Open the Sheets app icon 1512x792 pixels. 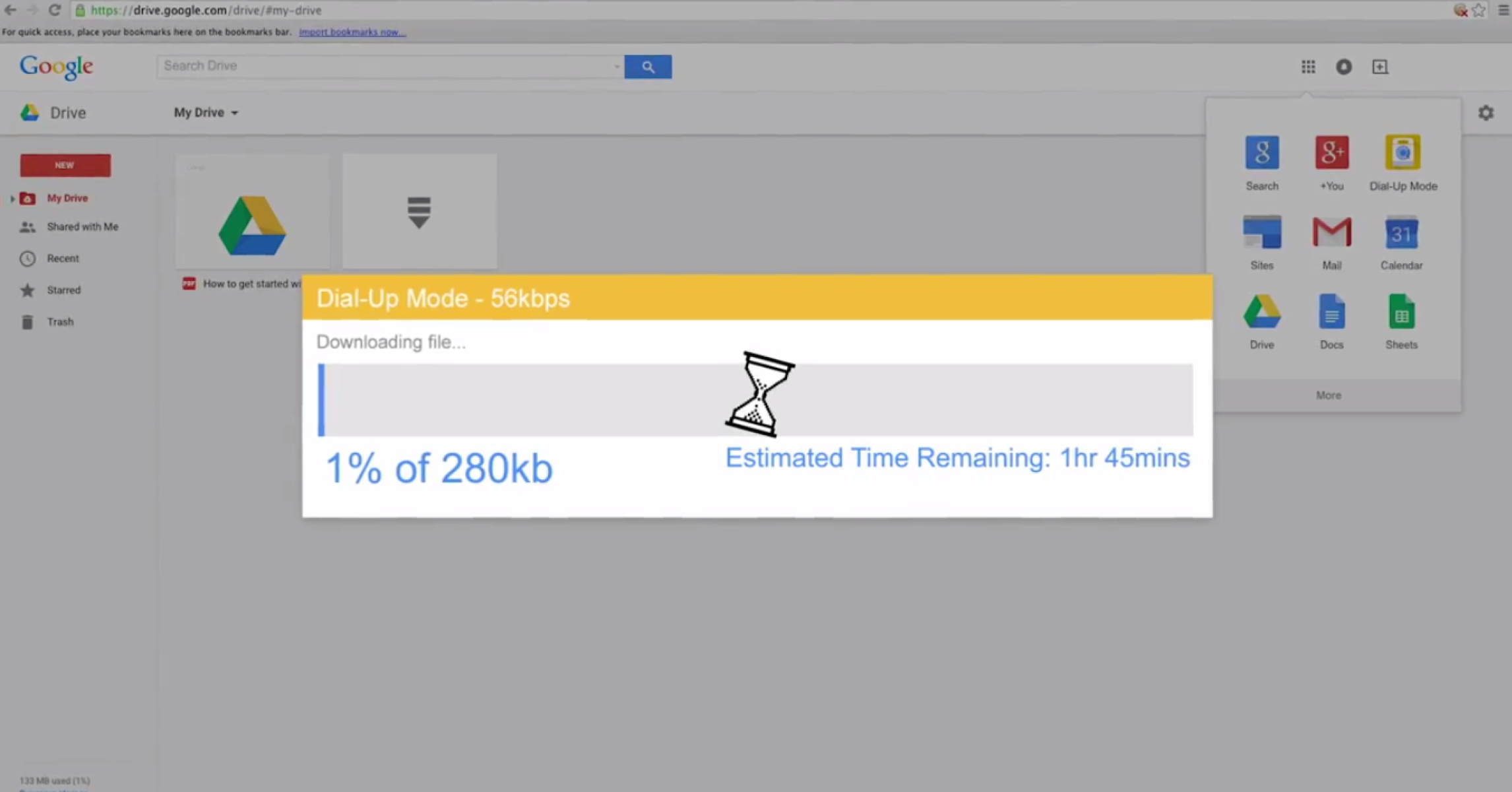(1401, 312)
